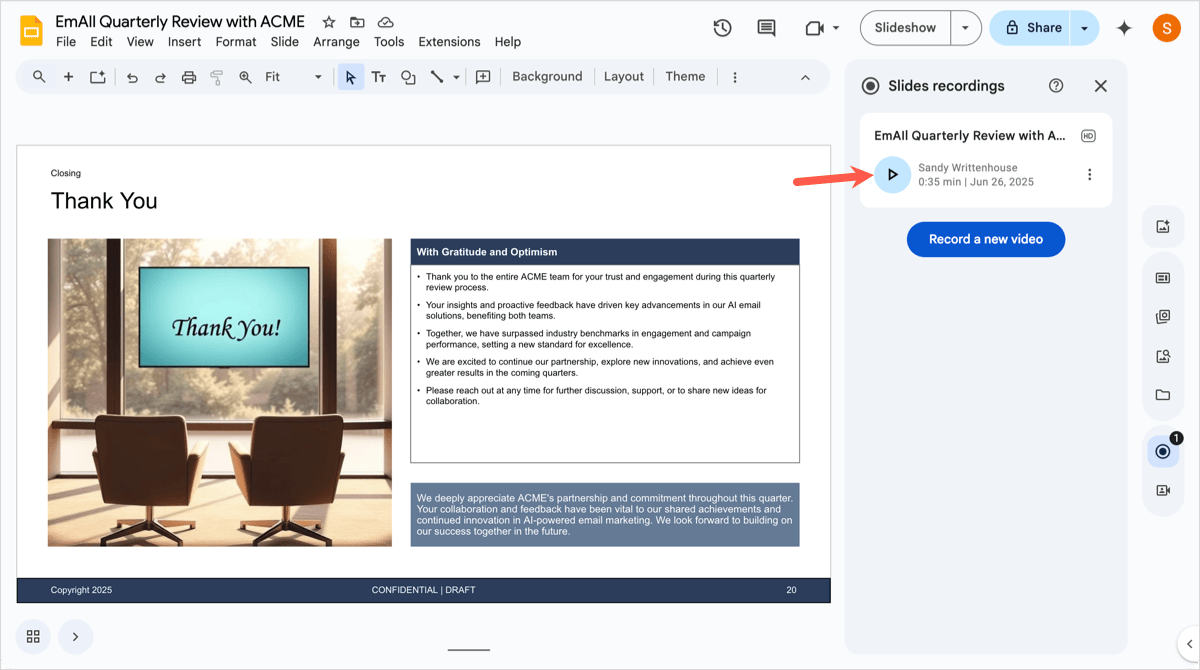The image size is (1200, 670).
Task: View the cloud document status icon
Action: tap(385, 22)
